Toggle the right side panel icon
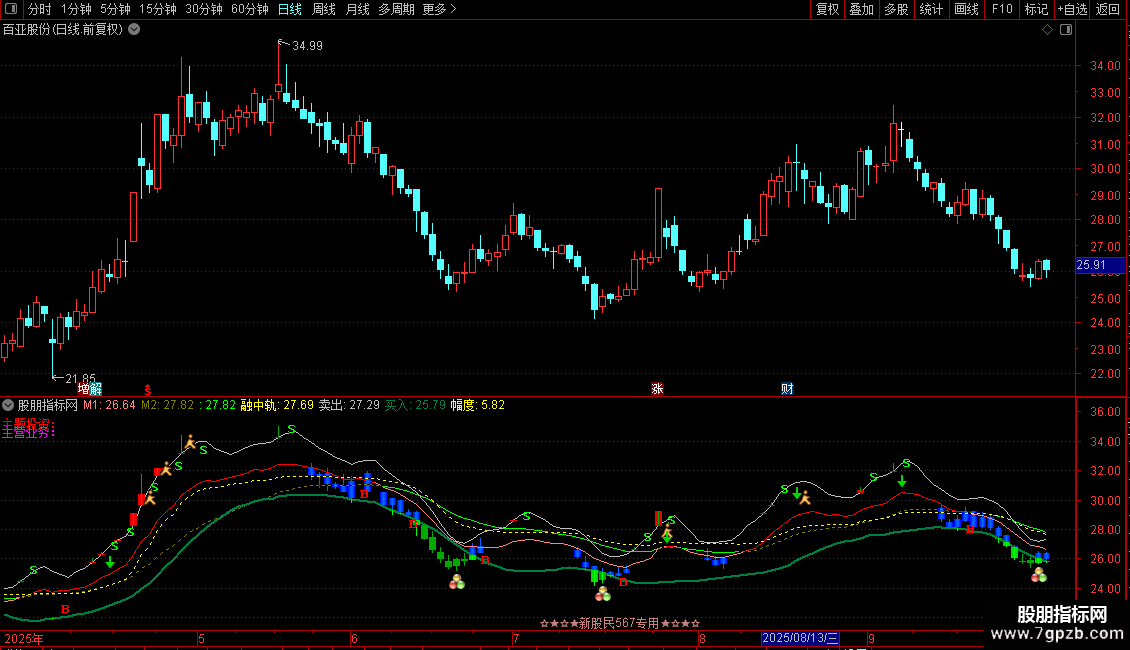The image size is (1130, 650). point(1066,30)
